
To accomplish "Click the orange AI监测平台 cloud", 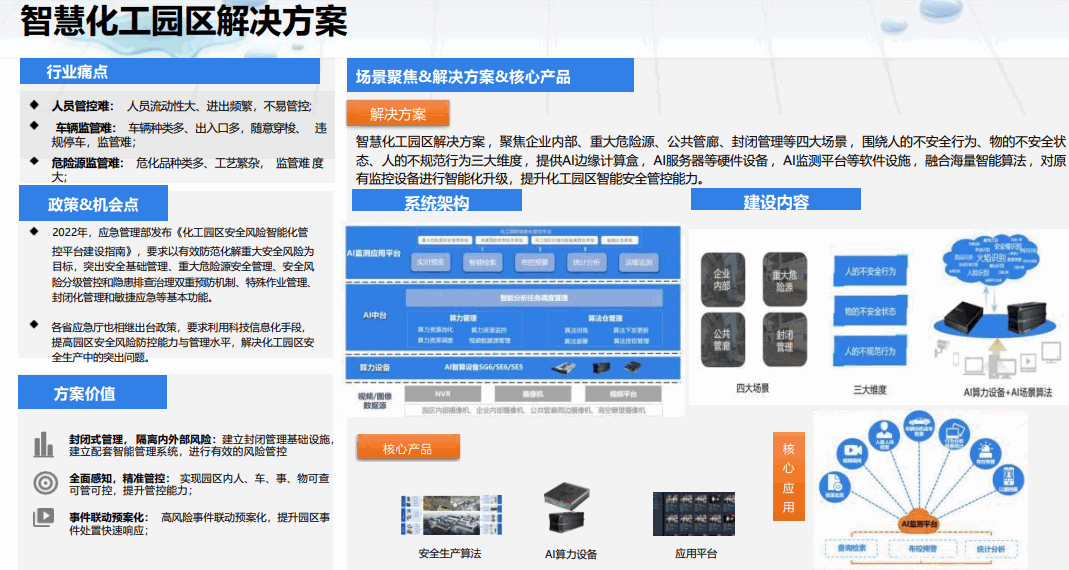I will [917, 521].
